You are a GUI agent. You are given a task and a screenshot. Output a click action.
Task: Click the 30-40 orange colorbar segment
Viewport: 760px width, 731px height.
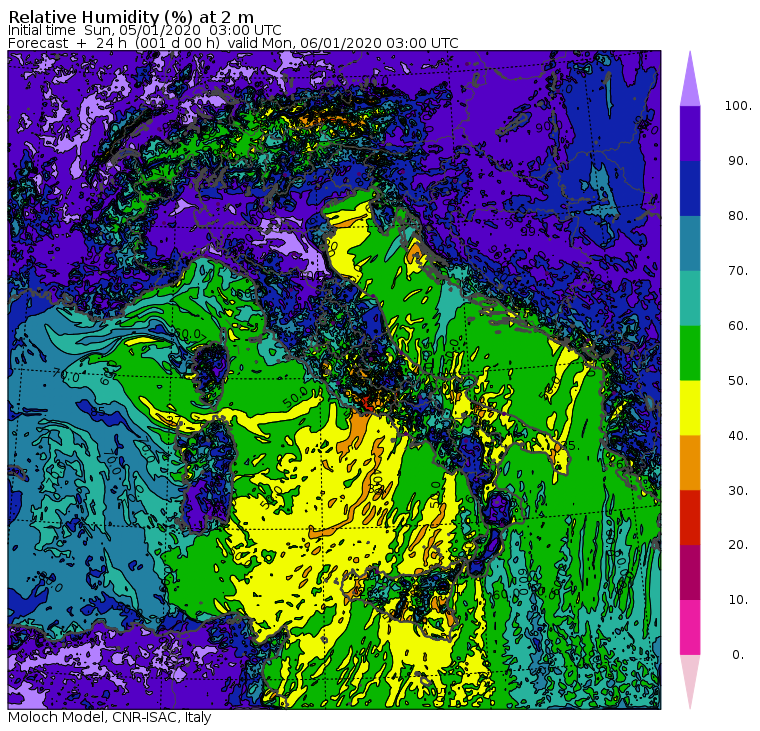coord(690,463)
